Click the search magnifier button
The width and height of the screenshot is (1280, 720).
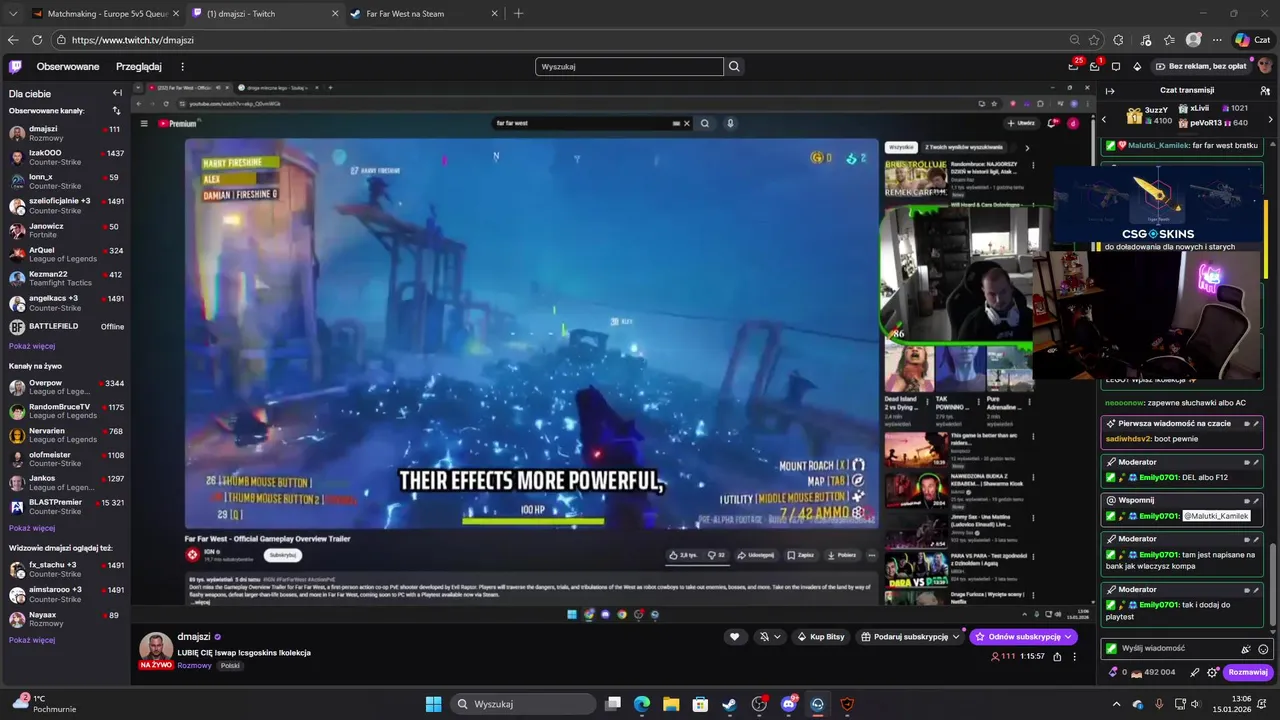[735, 66]
